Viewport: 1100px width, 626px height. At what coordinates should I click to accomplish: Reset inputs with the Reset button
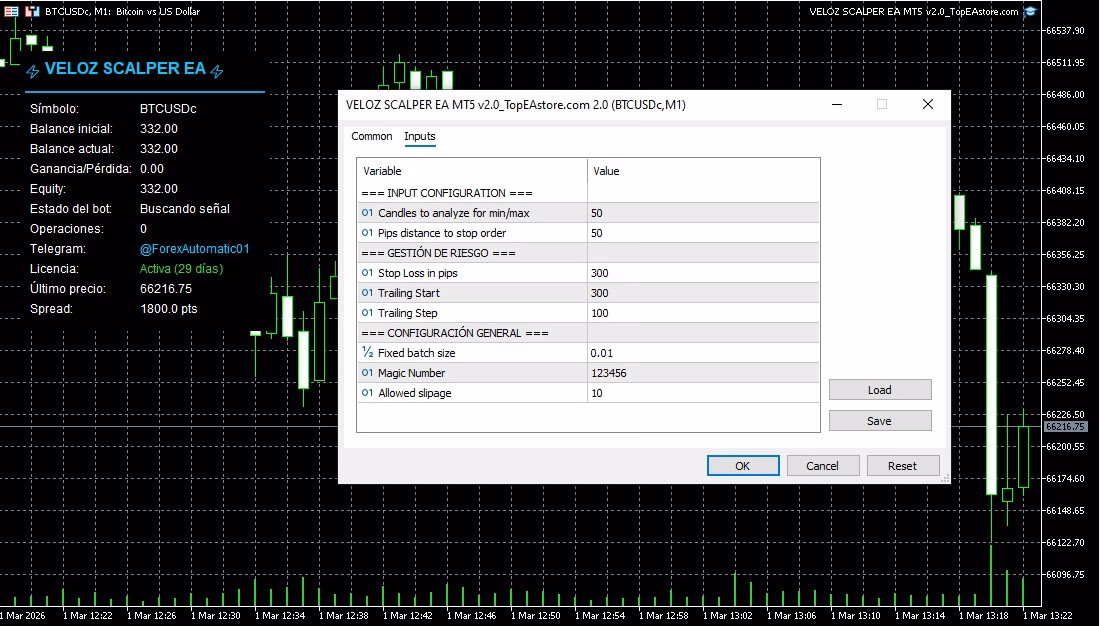click(902, 465)
